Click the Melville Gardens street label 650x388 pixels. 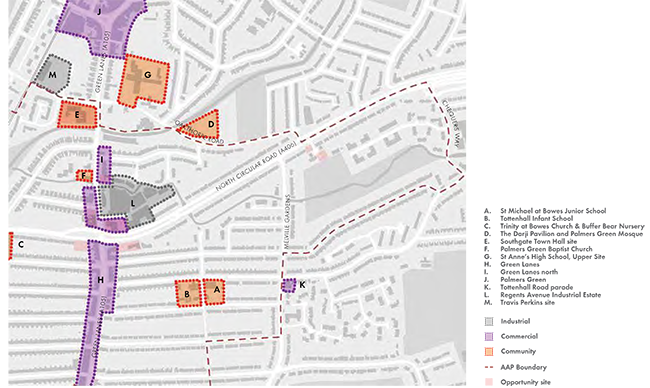click(287, 222)
